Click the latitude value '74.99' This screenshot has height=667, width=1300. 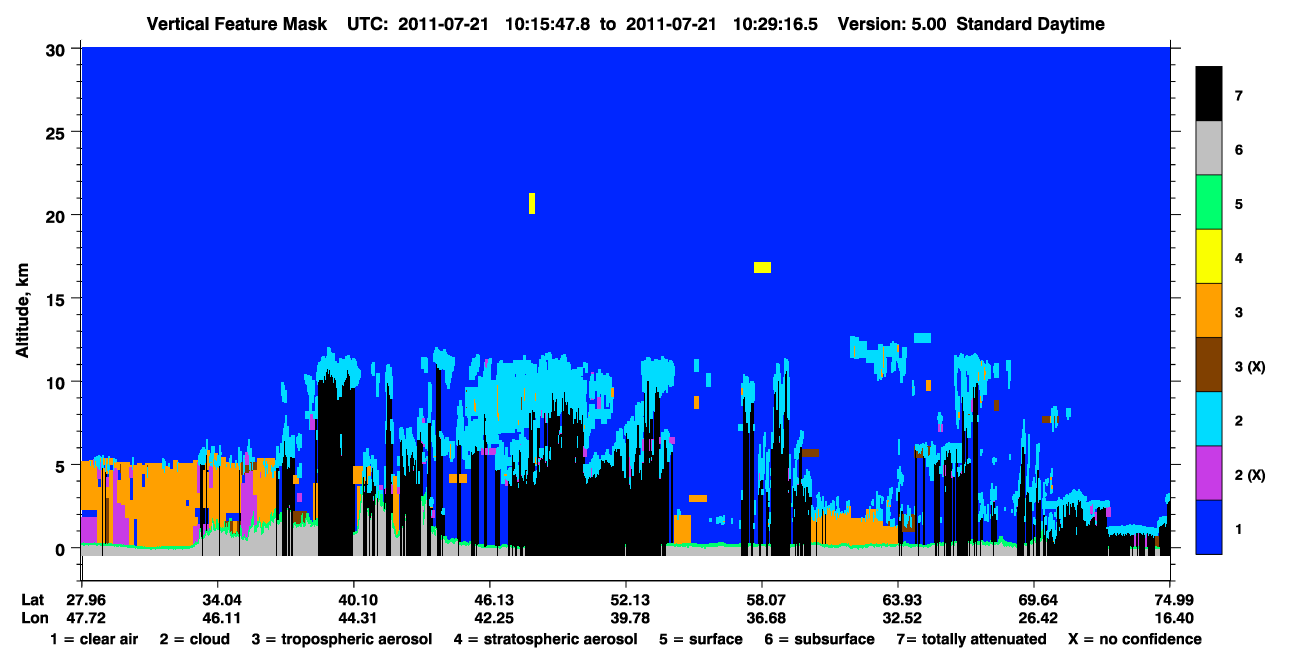tap(1173, 600)
